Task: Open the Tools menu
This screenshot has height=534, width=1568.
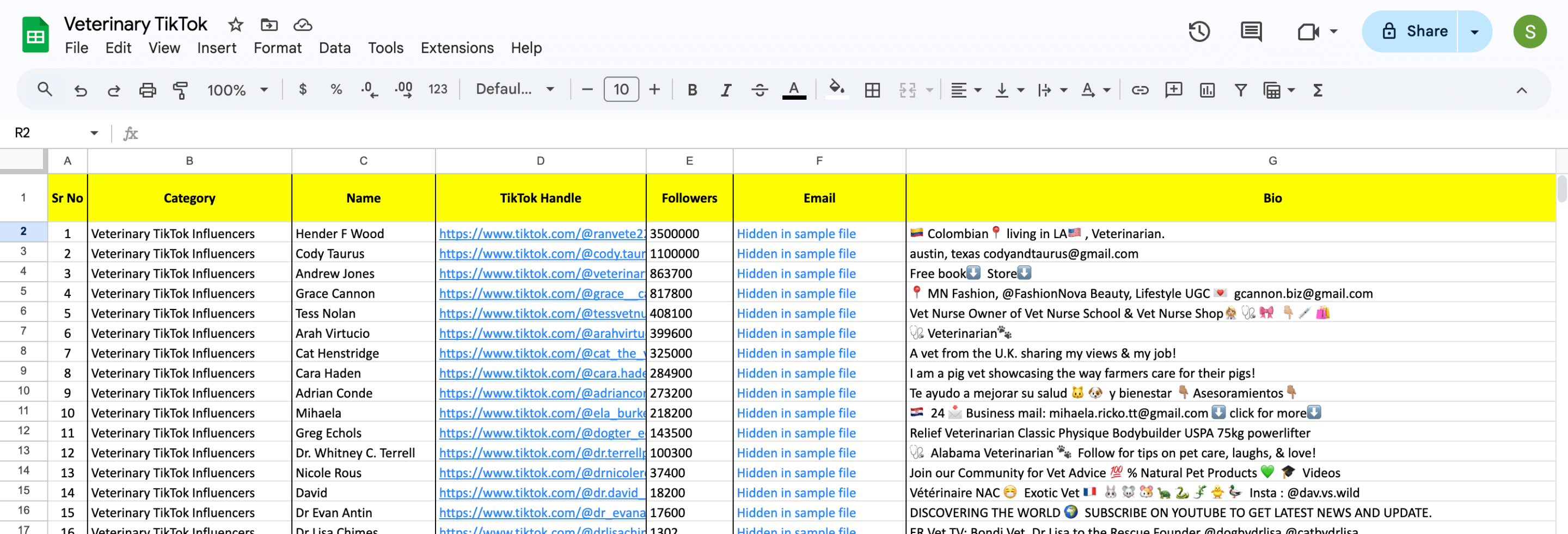Action: pyautogui.click(x=385, y=47)
